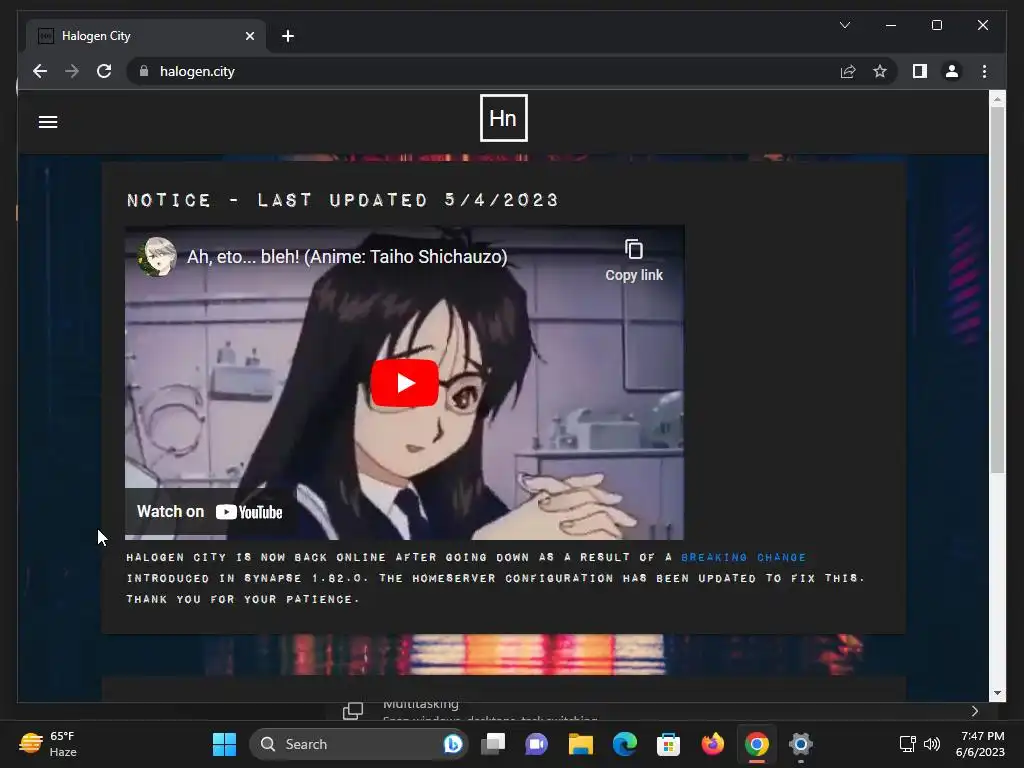Go back in Chrome
The height and width of the screenshot is (768, 1024).
click(x=40, y=71)
